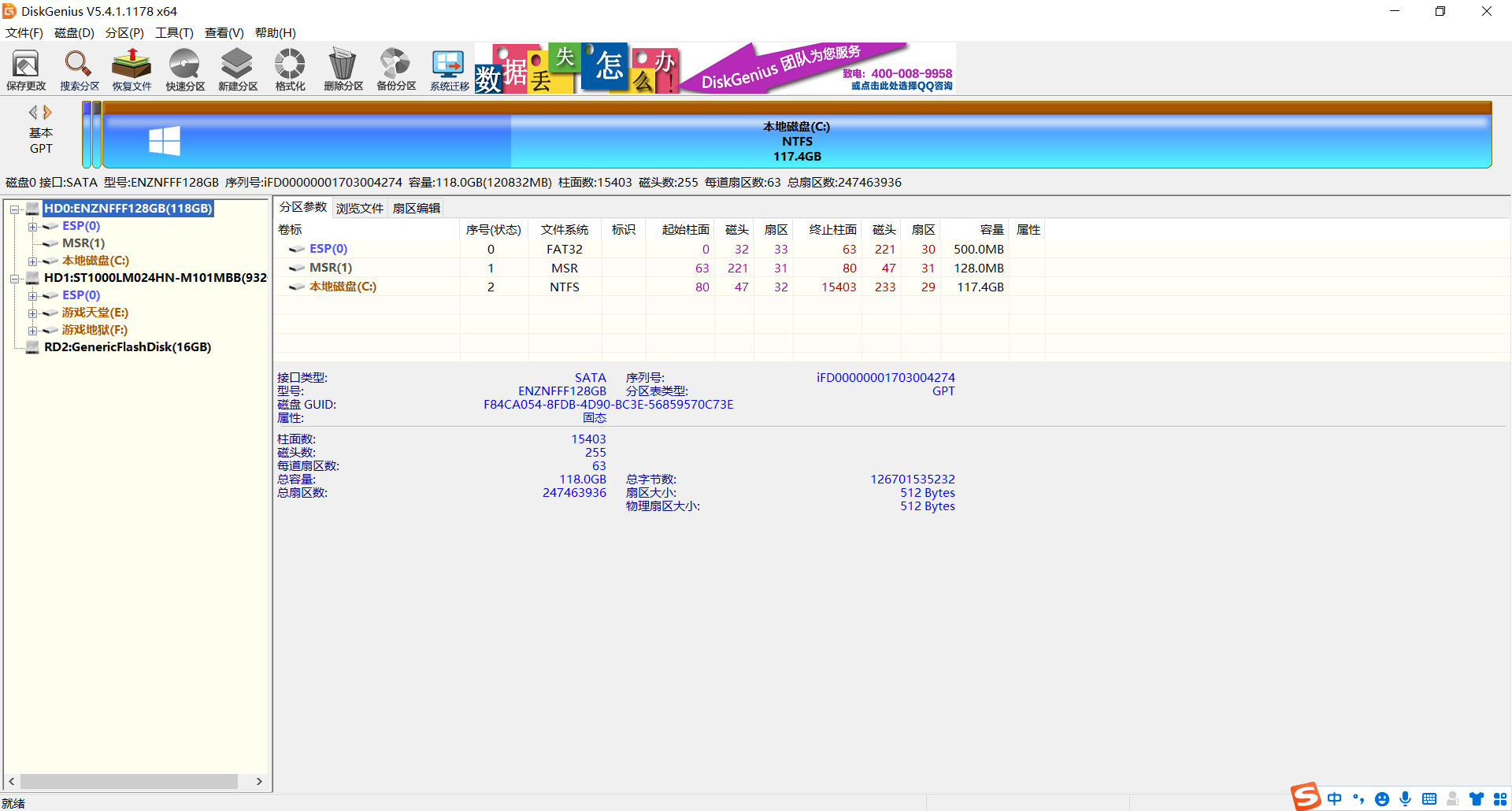Open the 查看(V) menu
This screenshot has width=1512, height=811.
[224, 33]
